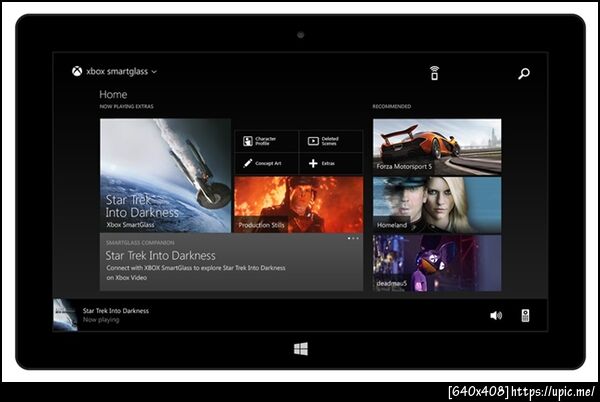Screen dimensions: 600x402
Task: Click the Windows logo button on the tablet
Action: 301,349
